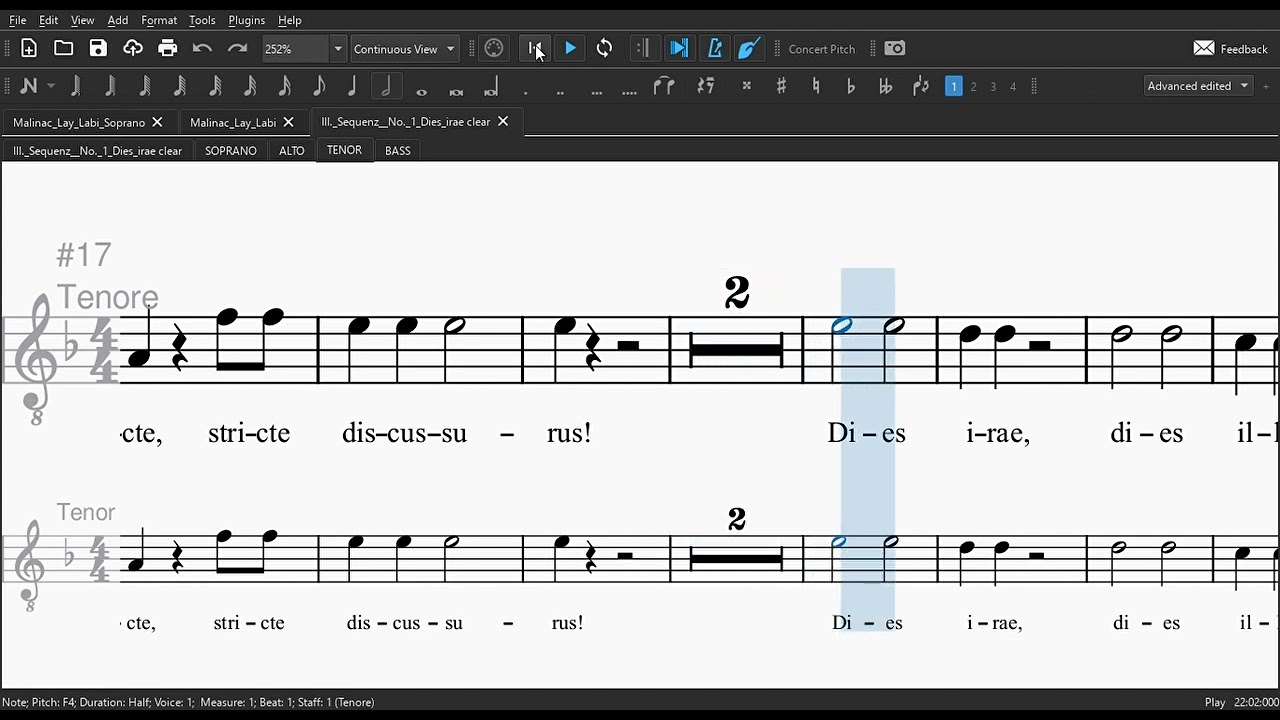Screen dimensions: 1280x720
Task: Redo the last undone action
Action: 237,48
